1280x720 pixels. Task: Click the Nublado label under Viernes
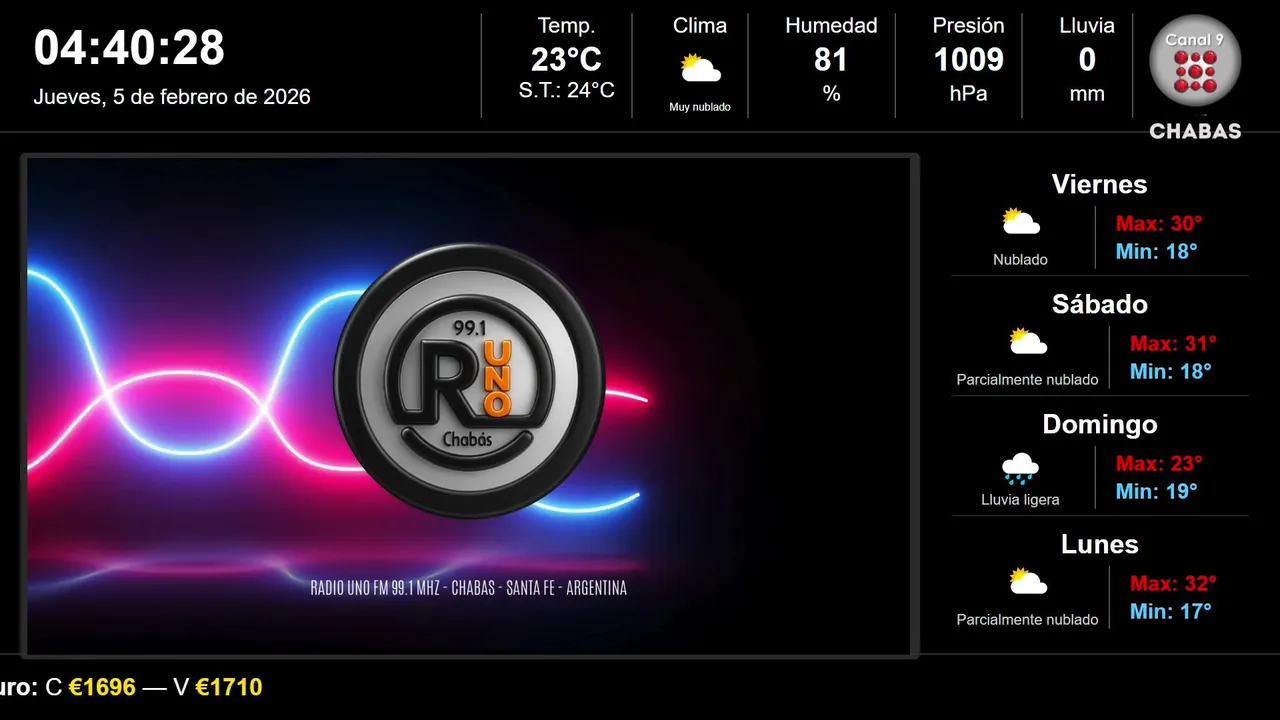coord(1021,260)
